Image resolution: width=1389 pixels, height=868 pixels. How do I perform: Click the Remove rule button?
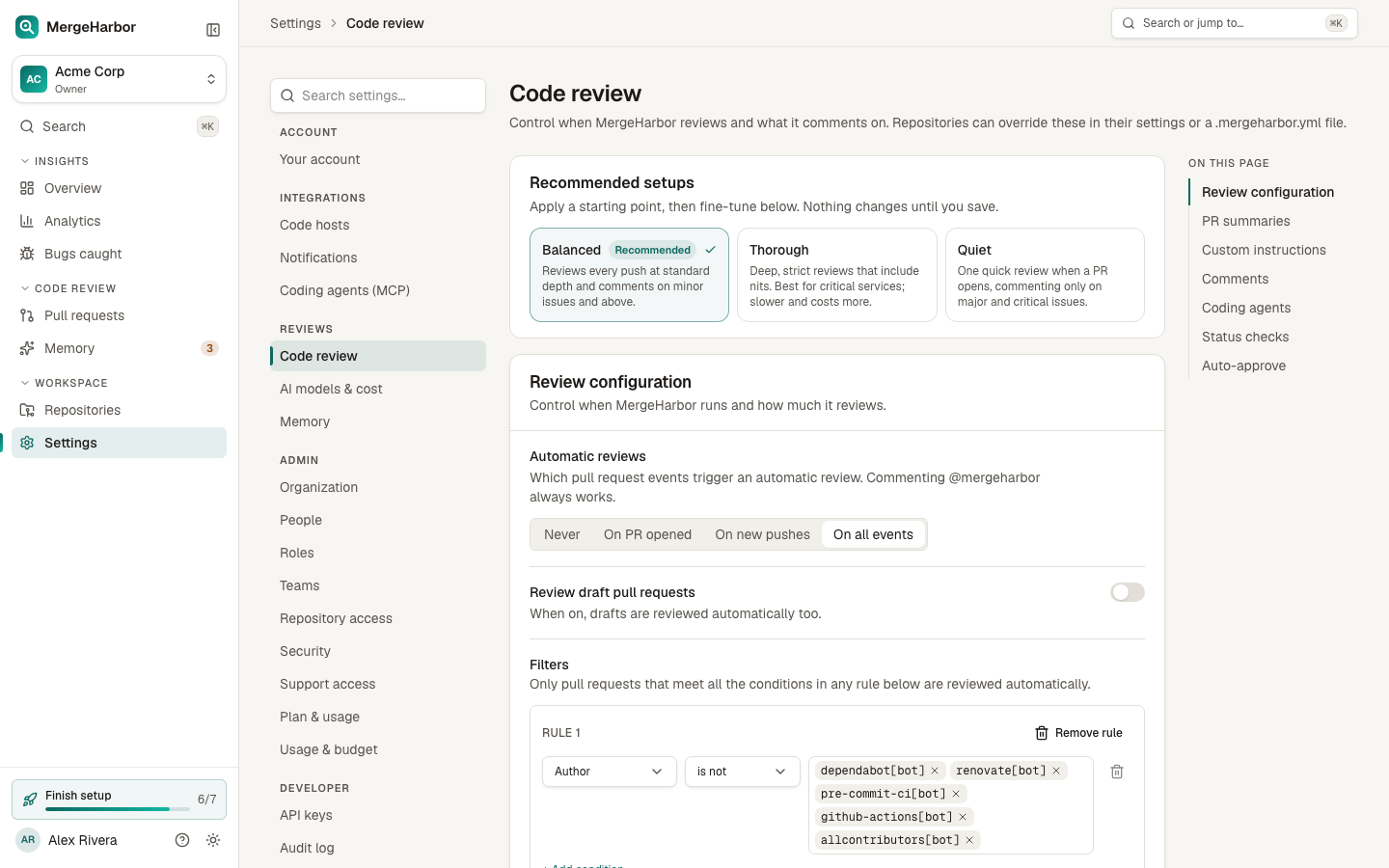point(1078,733)
